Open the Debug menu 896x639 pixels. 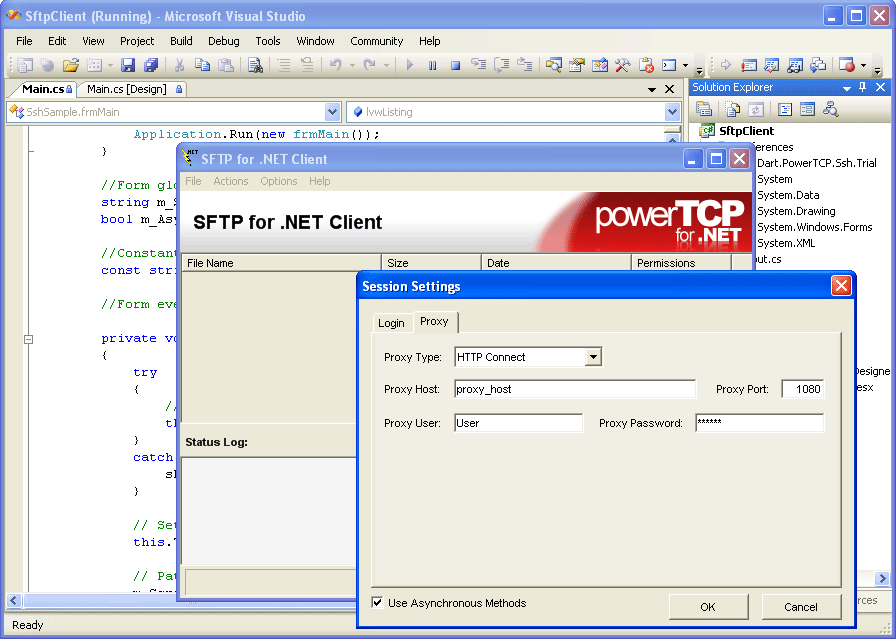click(223, 41)
